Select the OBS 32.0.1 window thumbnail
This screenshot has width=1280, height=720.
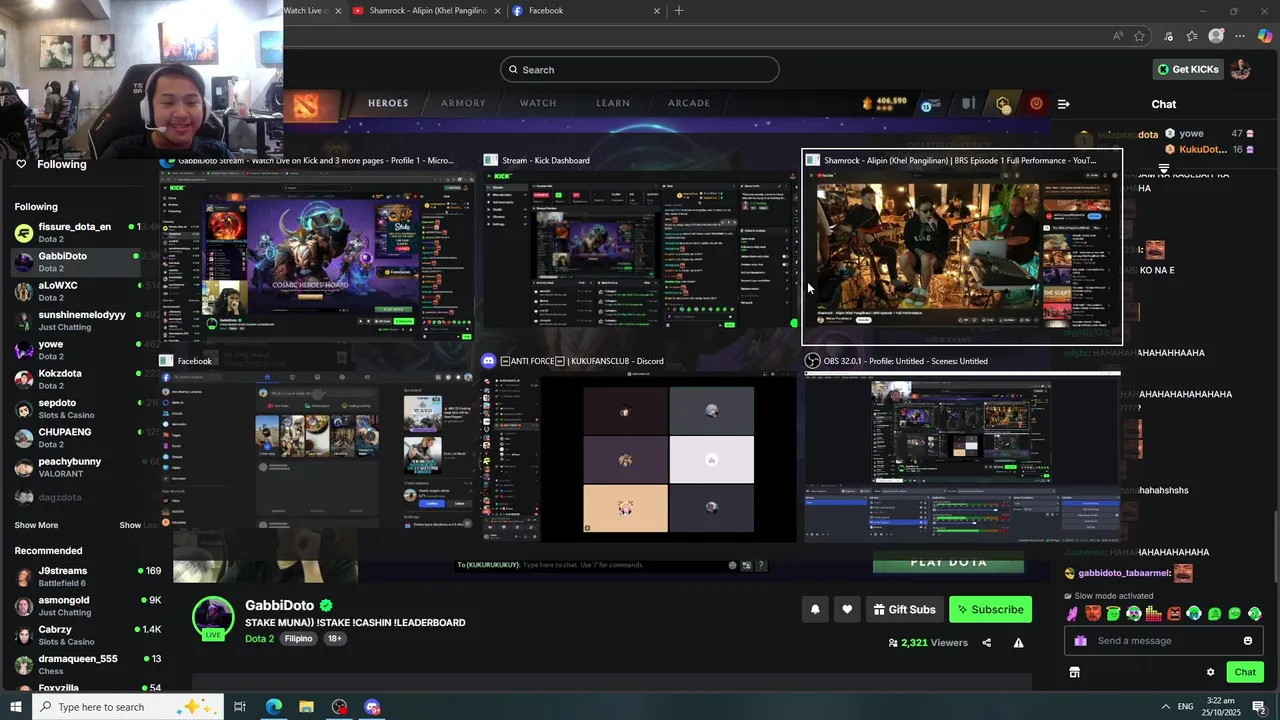(962, 448)
